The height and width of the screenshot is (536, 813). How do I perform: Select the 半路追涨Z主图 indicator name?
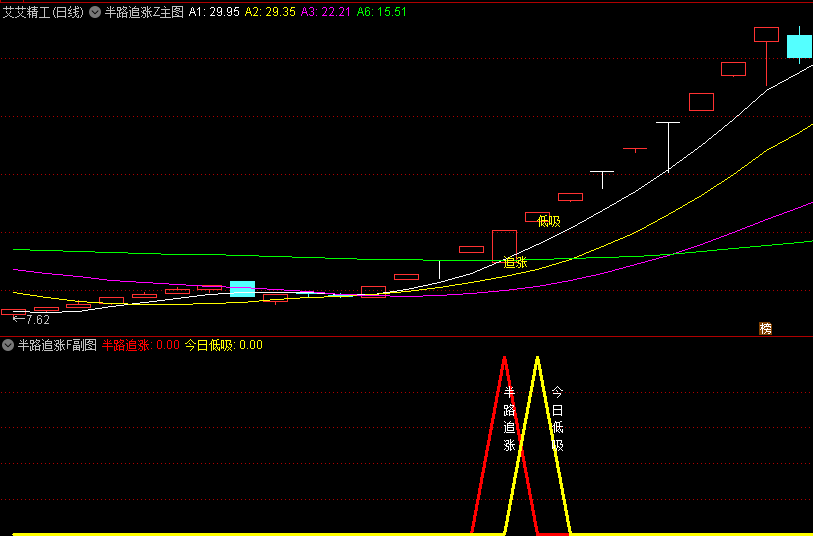tap(144, 12)
